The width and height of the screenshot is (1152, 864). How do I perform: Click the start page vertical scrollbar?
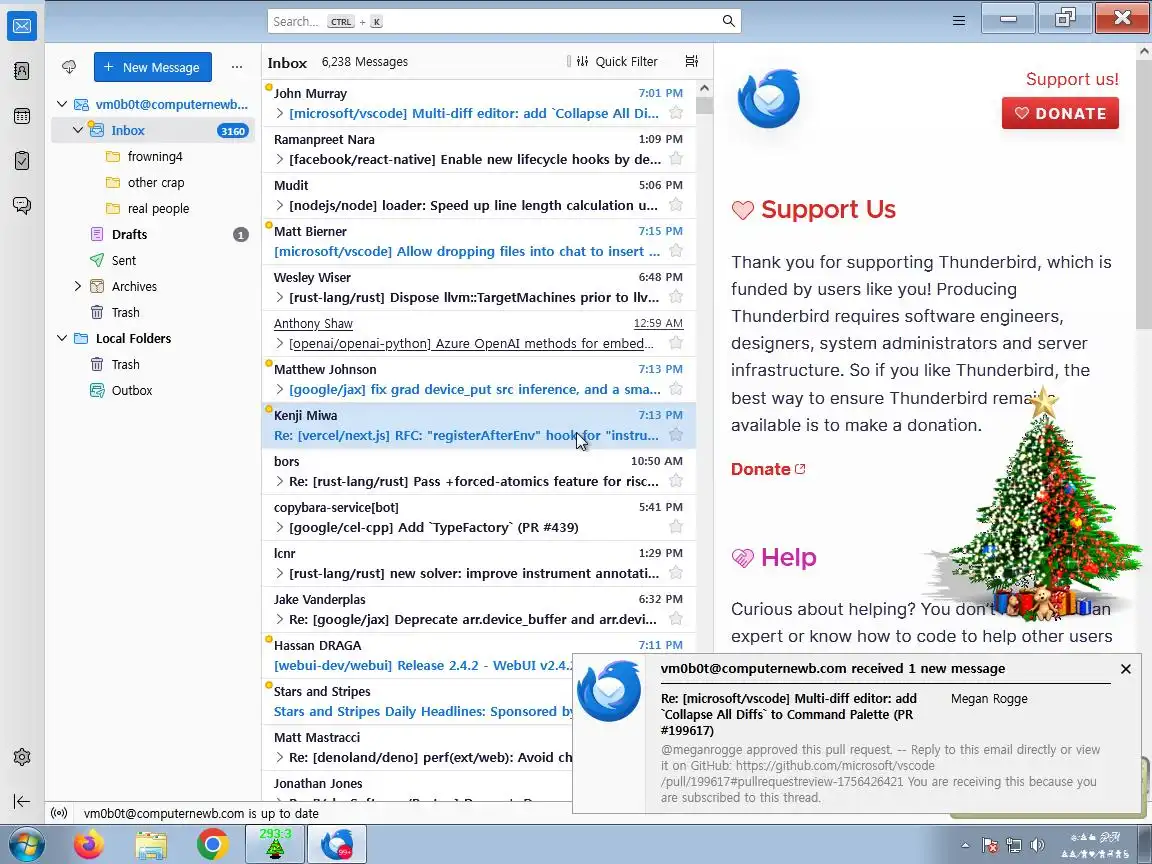[1144, 193]
